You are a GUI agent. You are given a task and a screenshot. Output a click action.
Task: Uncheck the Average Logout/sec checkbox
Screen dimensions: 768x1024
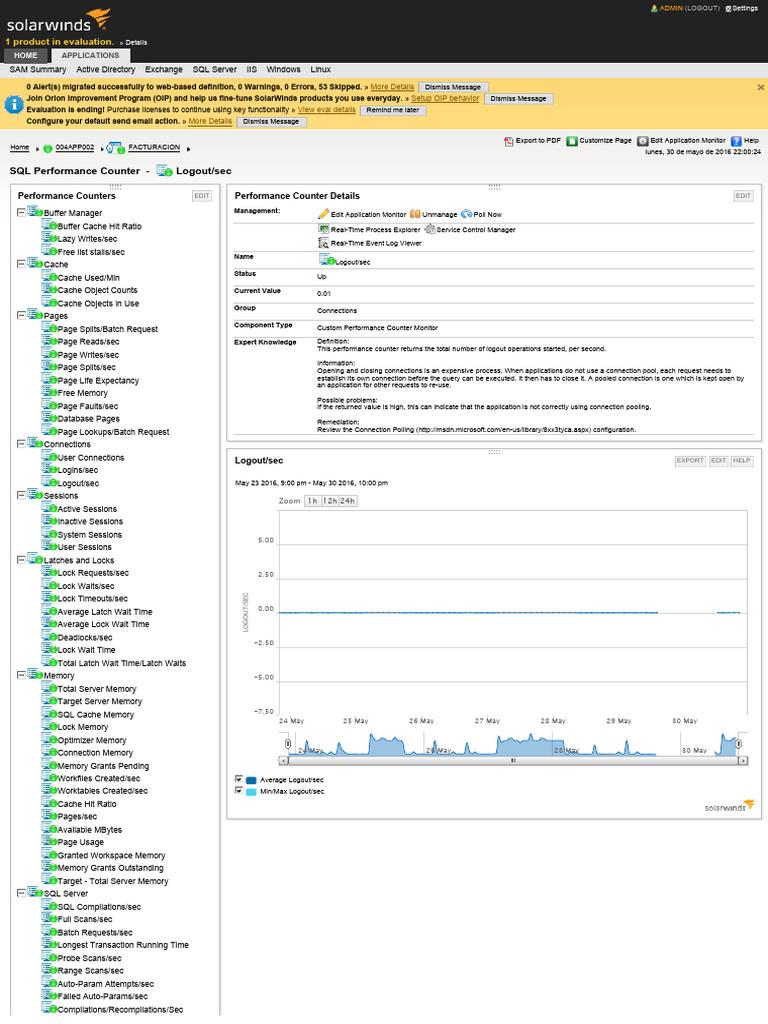click(238, 779)
